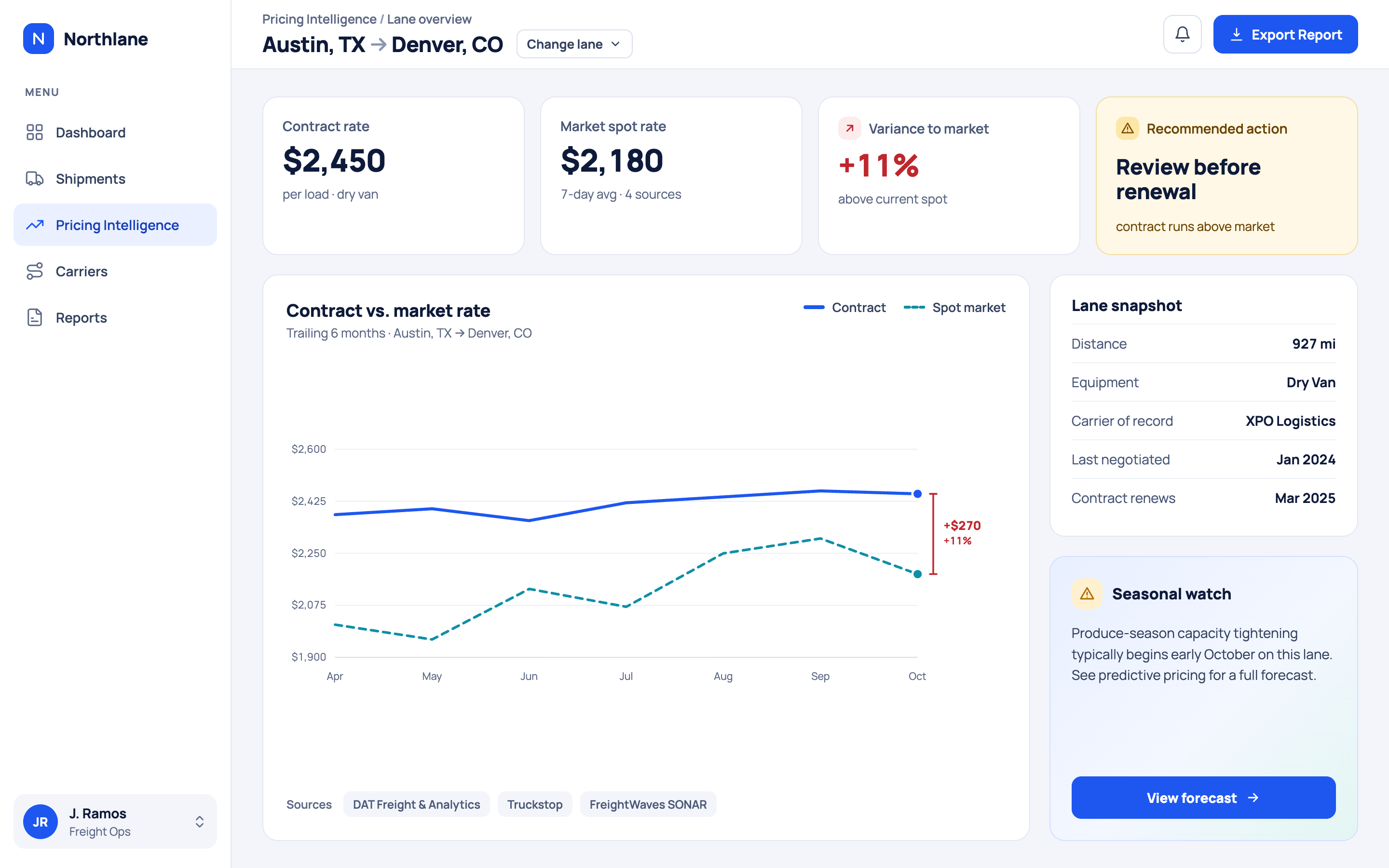Screen dimensions: 1389x868
Task: Open the Shipments menu item
Action: click(115, 178)
